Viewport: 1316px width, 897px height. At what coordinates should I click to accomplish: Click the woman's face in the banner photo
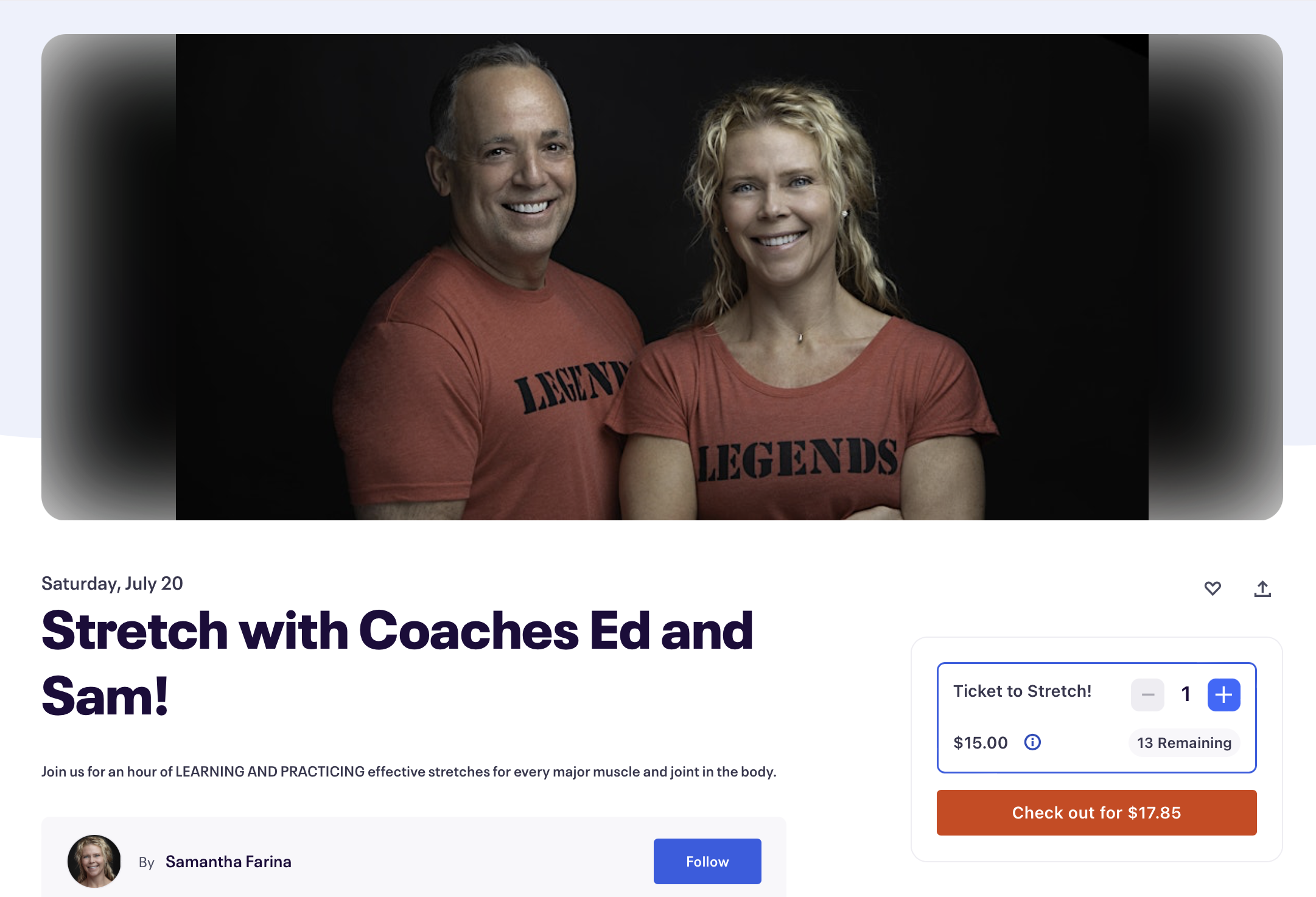776,195
